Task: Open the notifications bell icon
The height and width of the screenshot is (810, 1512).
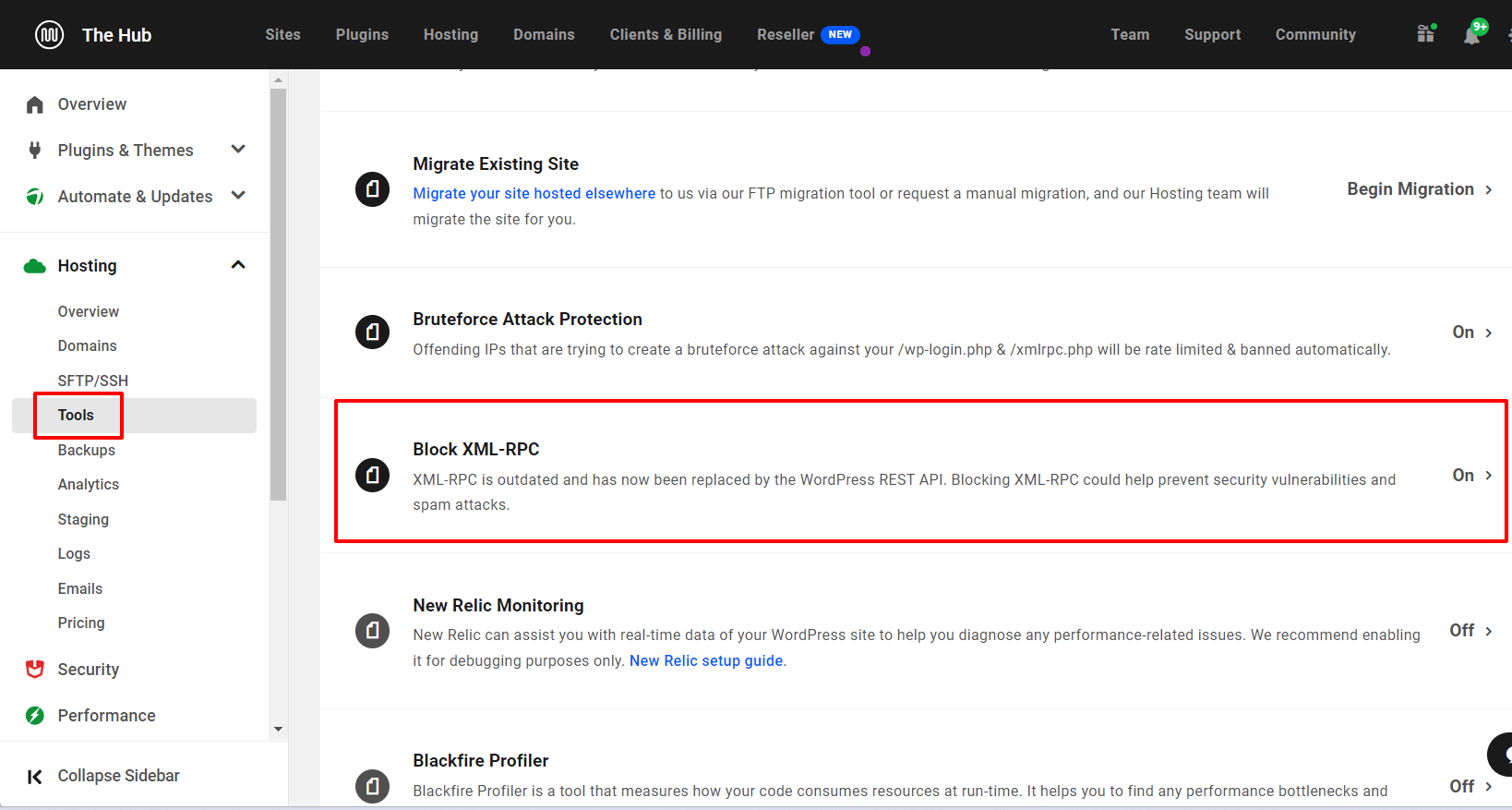Action: click(x=1474, y=33)
